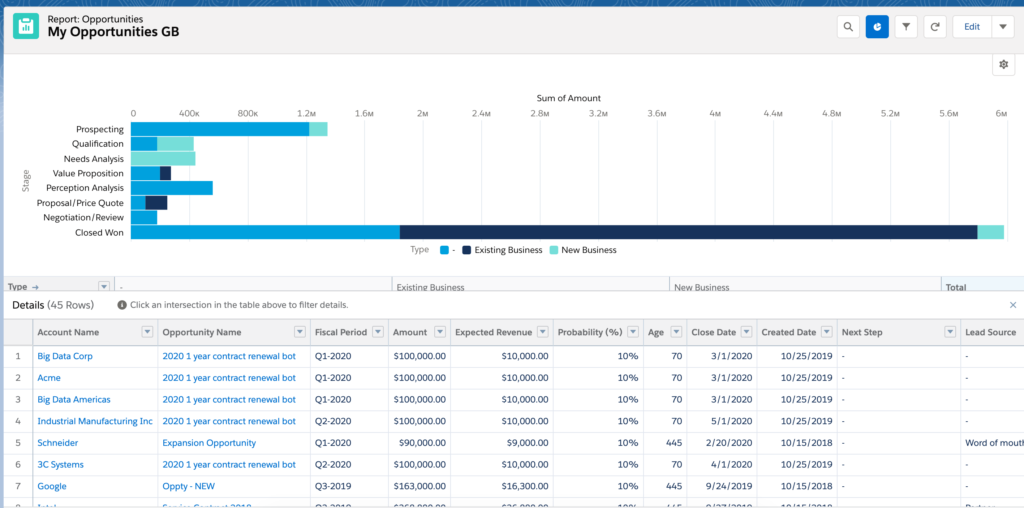The height and width of the screenshot is (508, 1024).
Task: Select the New Business column header
Action: [x=805, y=286]
